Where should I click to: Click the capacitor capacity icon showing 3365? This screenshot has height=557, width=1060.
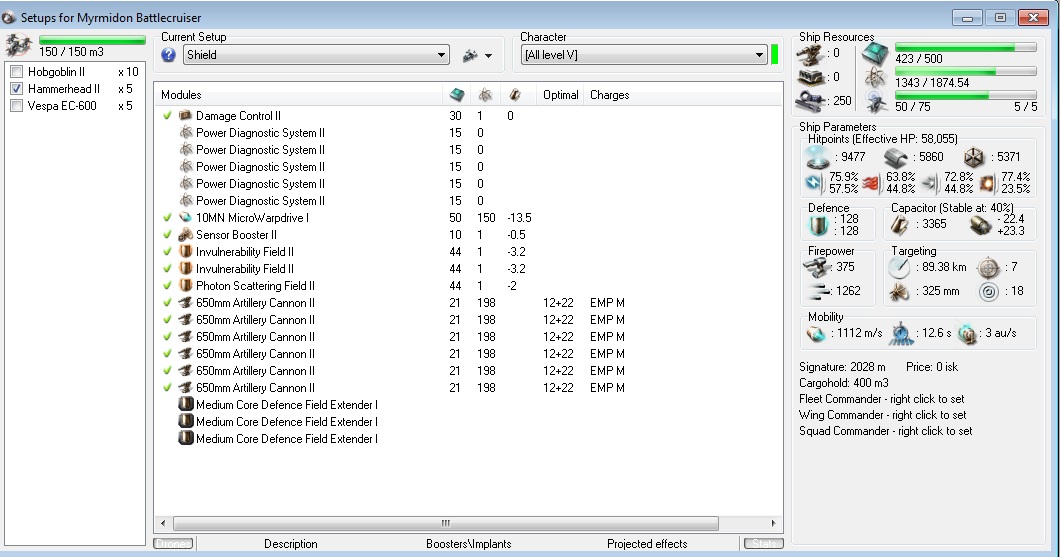[x=900, y=224]
